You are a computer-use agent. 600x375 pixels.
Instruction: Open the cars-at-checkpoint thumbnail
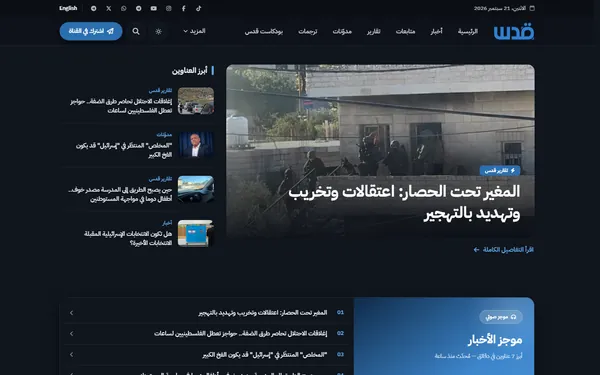[x=196, y=101]
